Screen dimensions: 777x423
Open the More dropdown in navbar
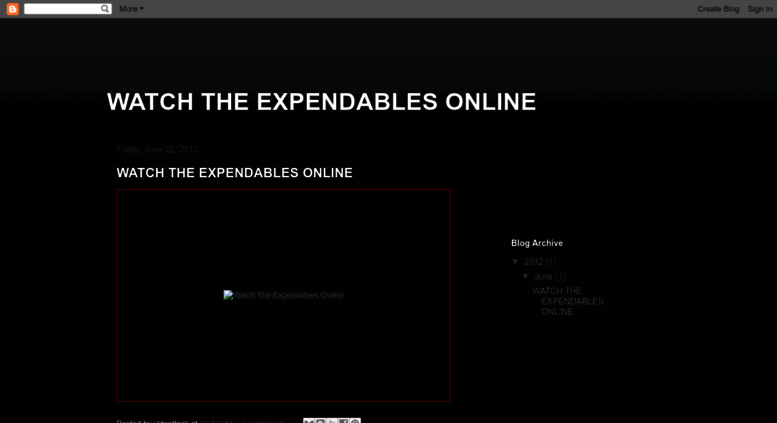pyautogui.click(x=131, y=9)
